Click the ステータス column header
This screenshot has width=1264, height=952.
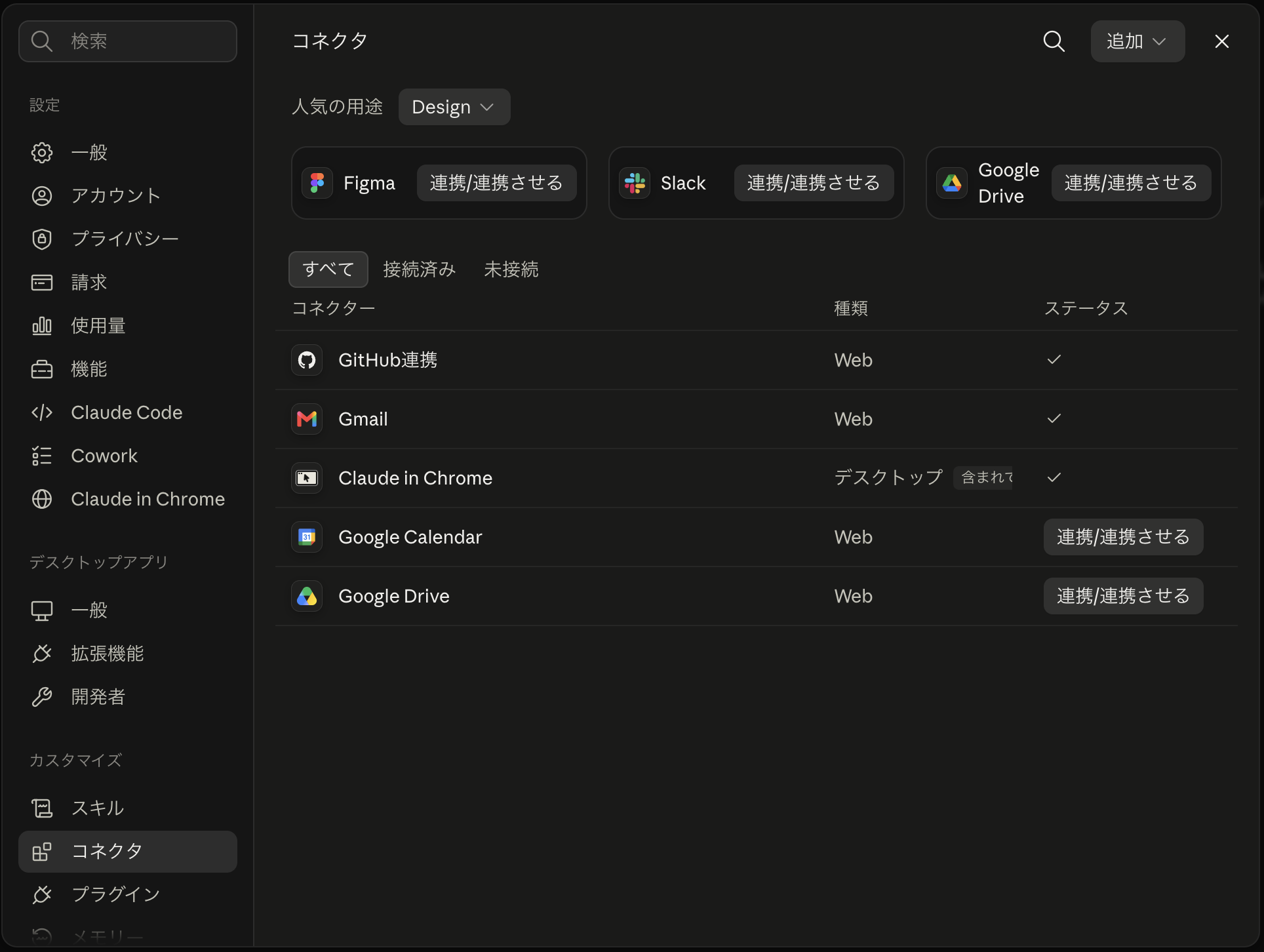pyautogui.click(x=1086, y=308)
